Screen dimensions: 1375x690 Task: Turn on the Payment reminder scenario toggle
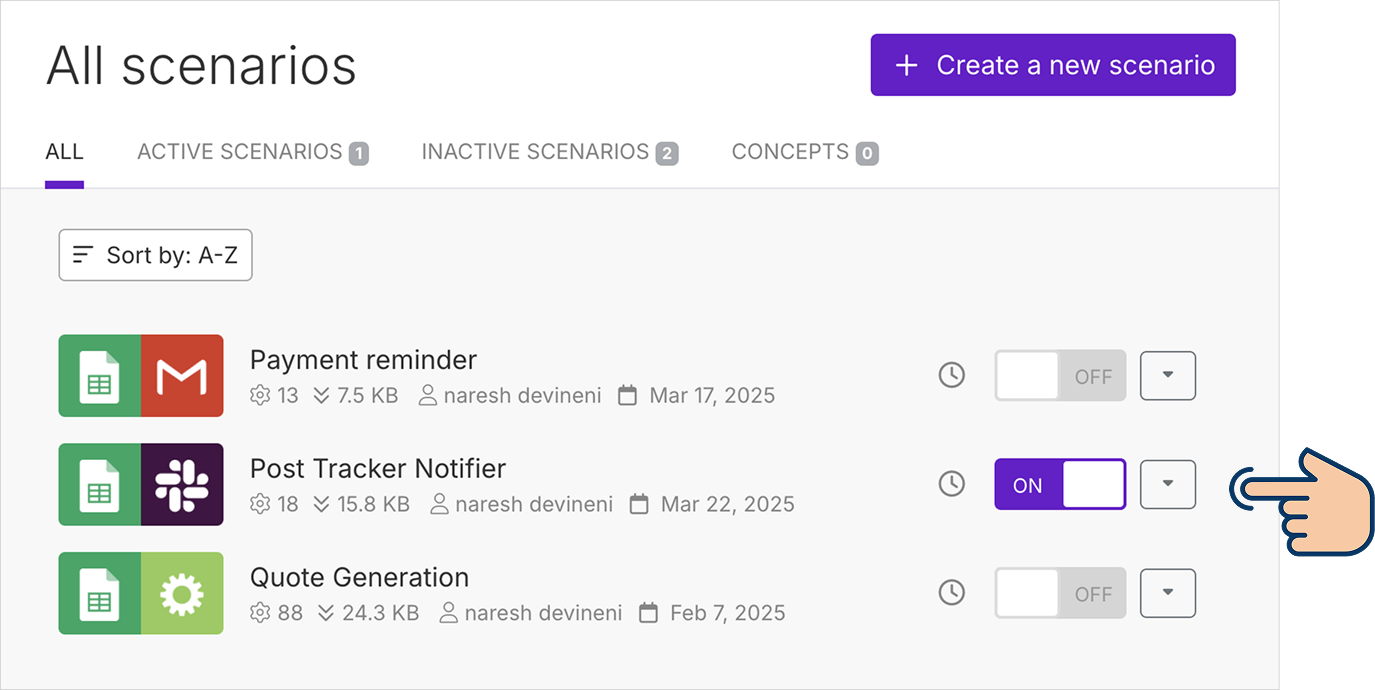pos(1060,376)
